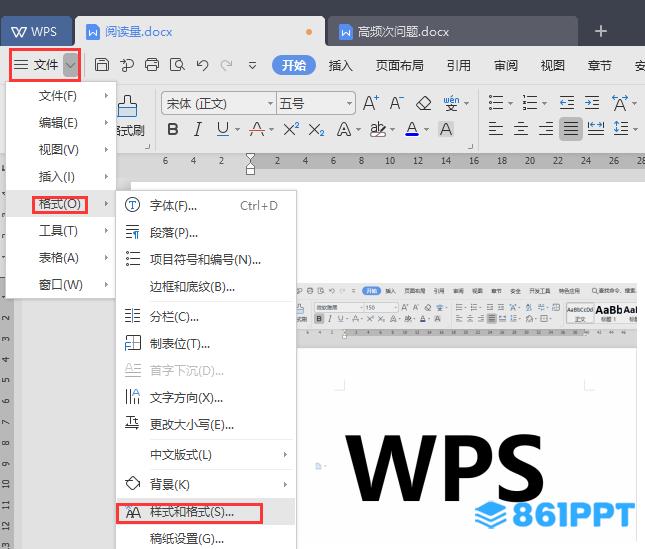
Task: Toggle character shading A icon
Action: (446, 130)
